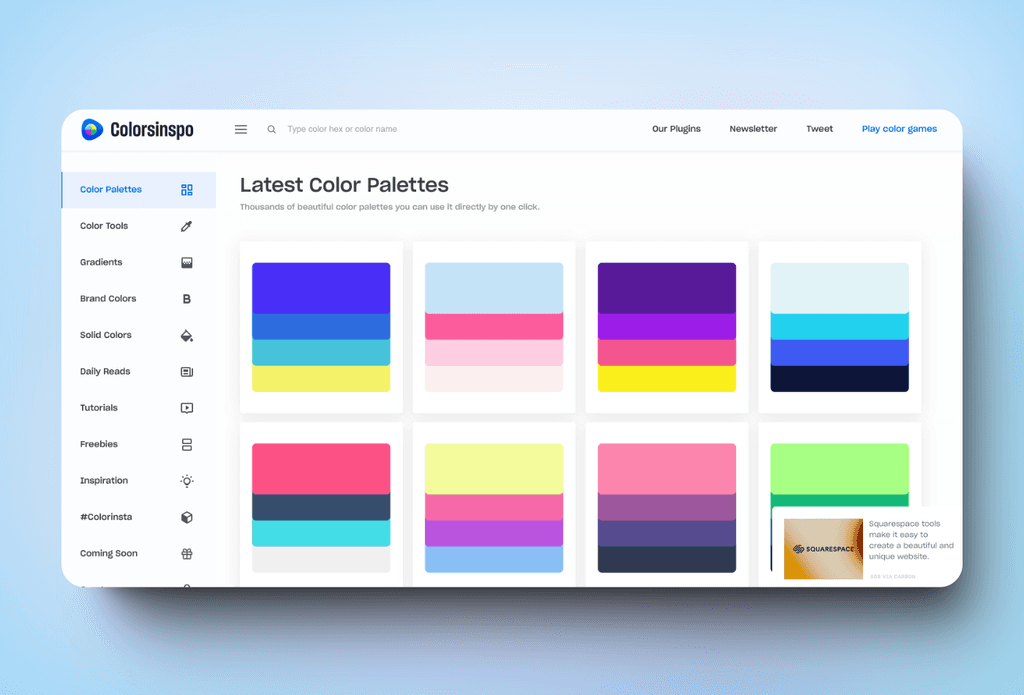
Task: Click the Colorsinspo logo icon
Action: (x=93, y=129)
